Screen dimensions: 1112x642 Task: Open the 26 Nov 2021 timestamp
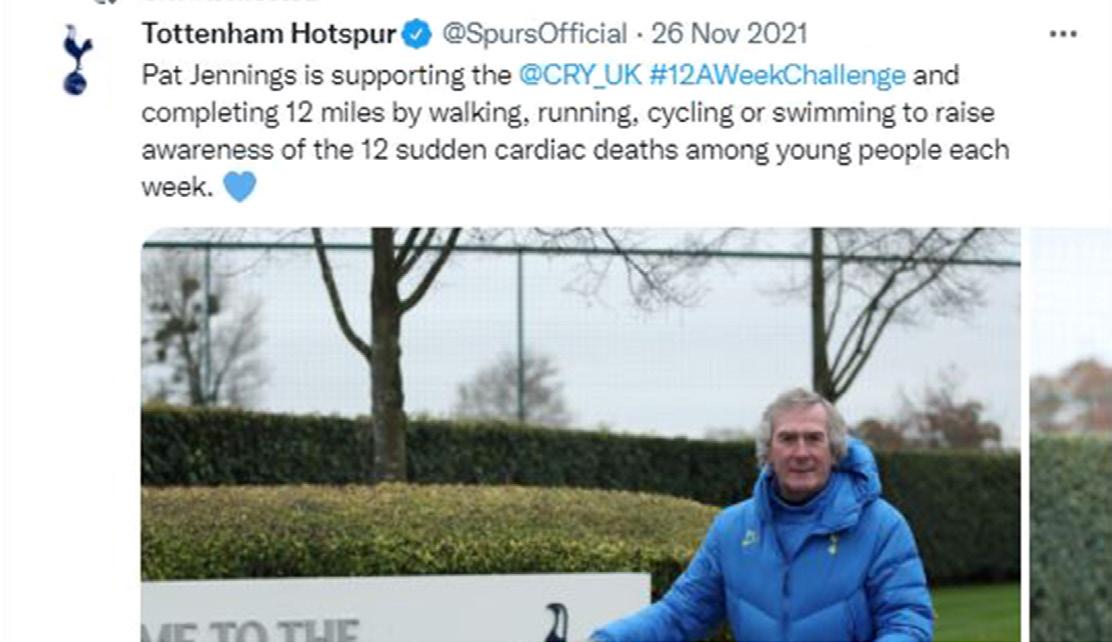coord(729,34)
